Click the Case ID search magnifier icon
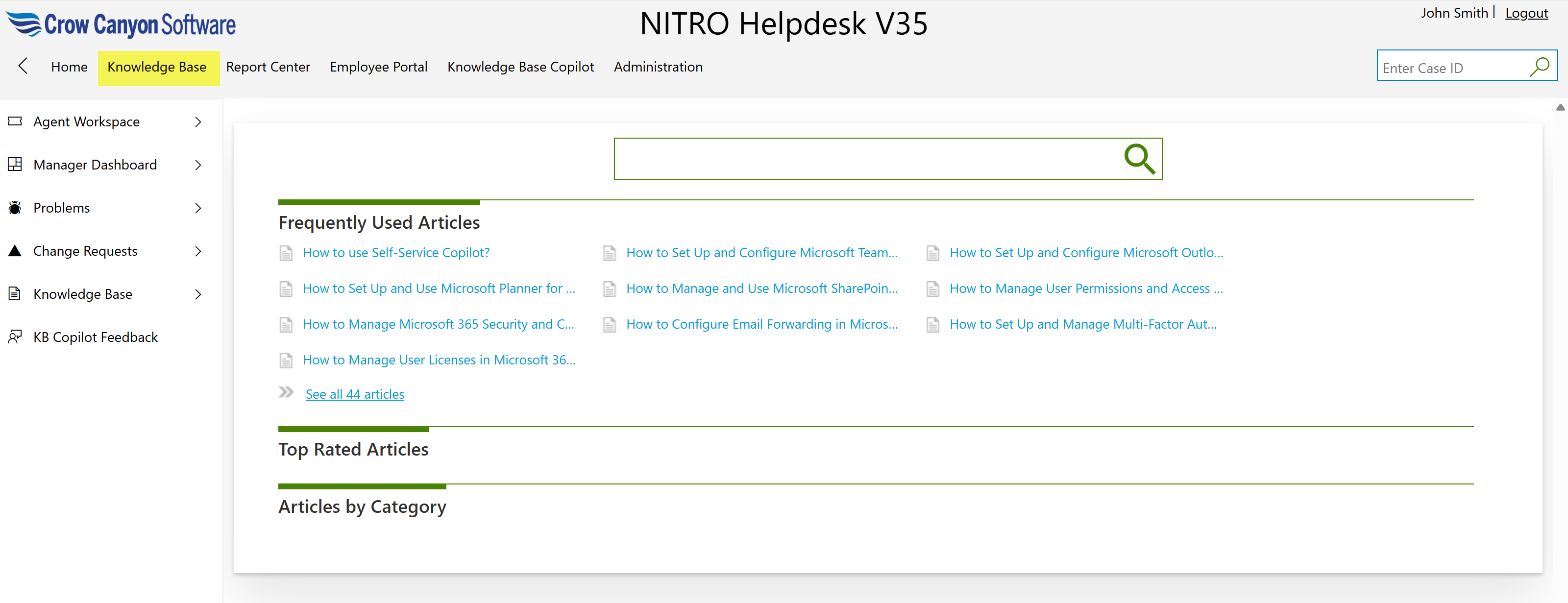The height and width of the screenshot is (603, 1568). [1540, 66]
